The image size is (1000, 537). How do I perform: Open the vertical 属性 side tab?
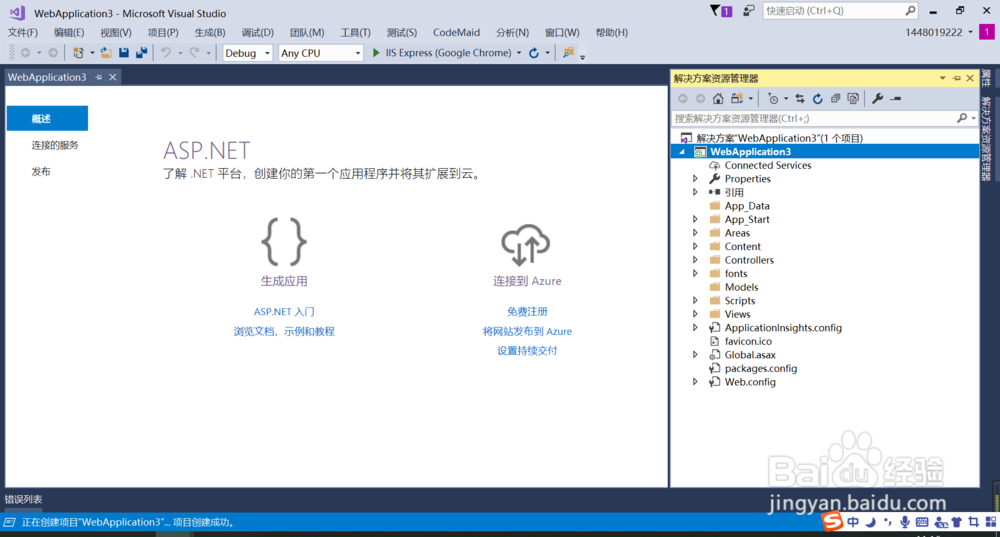point(986,79)
